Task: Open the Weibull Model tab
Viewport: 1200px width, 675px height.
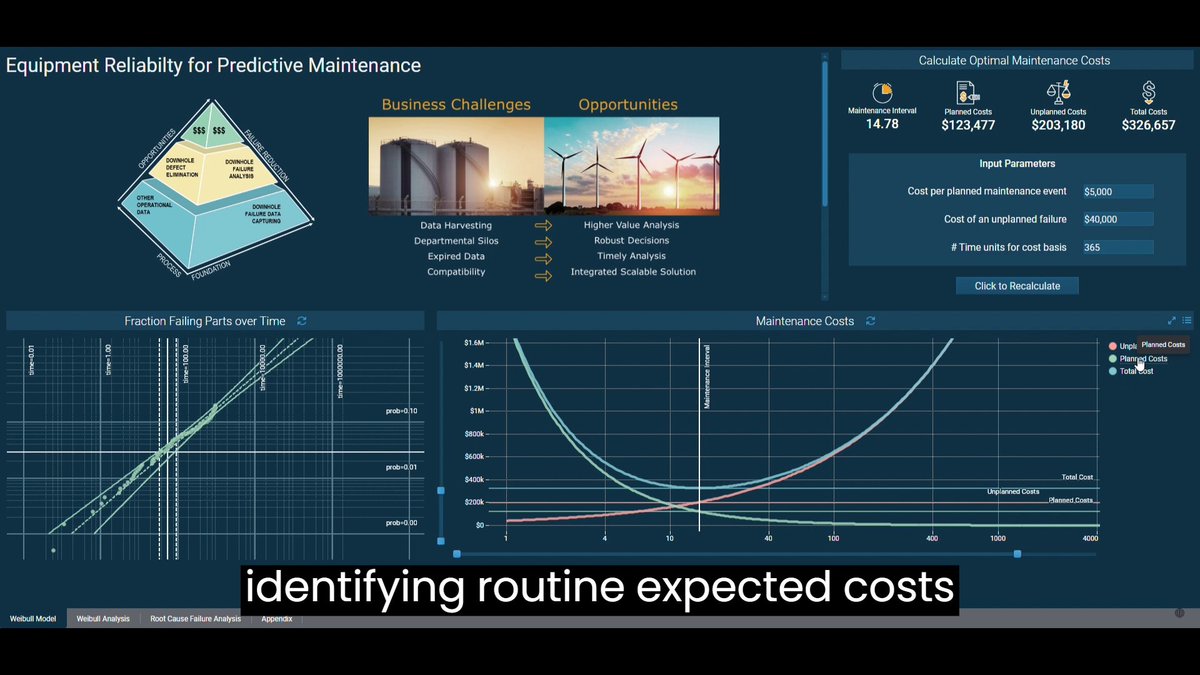Action: point(33,619)
